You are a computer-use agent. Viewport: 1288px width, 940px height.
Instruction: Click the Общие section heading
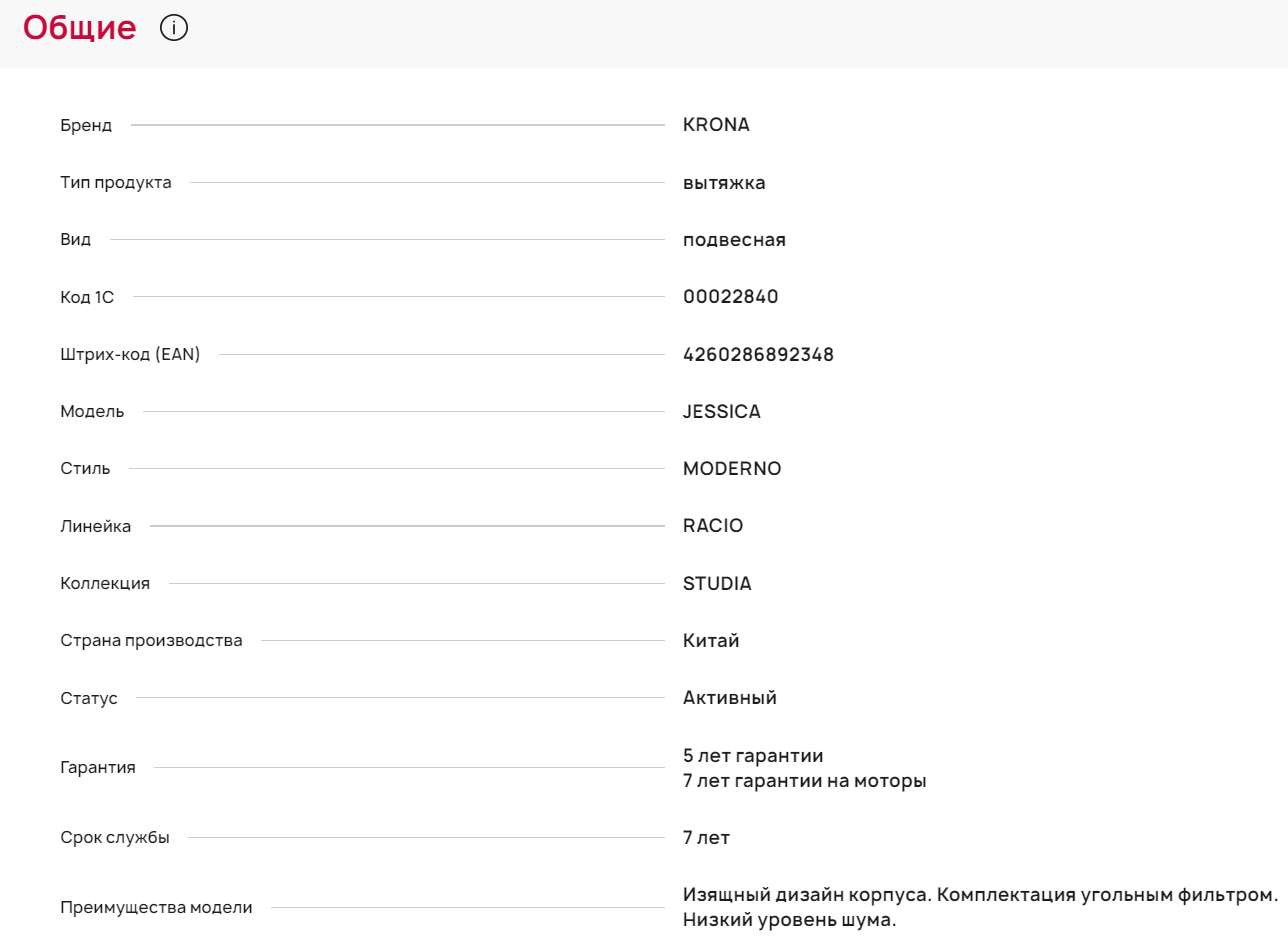click(x=80, y=28)
